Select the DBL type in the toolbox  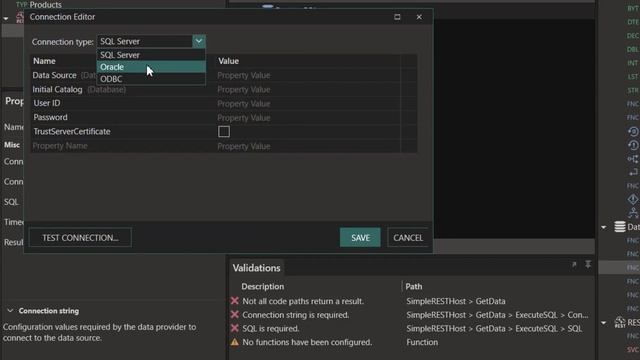click(633, 49)
